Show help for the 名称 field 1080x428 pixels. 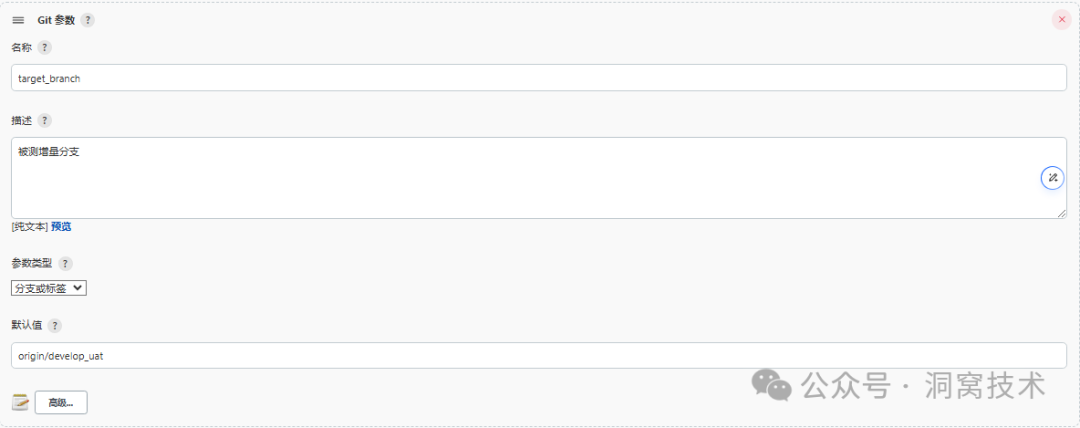click(44, 47)
